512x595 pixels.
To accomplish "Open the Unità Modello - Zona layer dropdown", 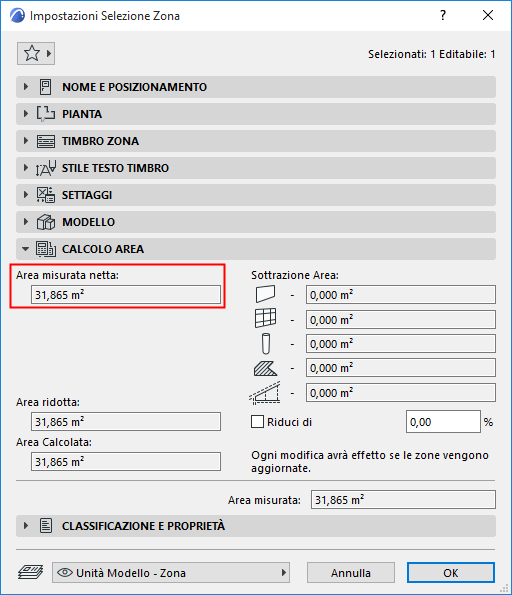I will point(171,573).
